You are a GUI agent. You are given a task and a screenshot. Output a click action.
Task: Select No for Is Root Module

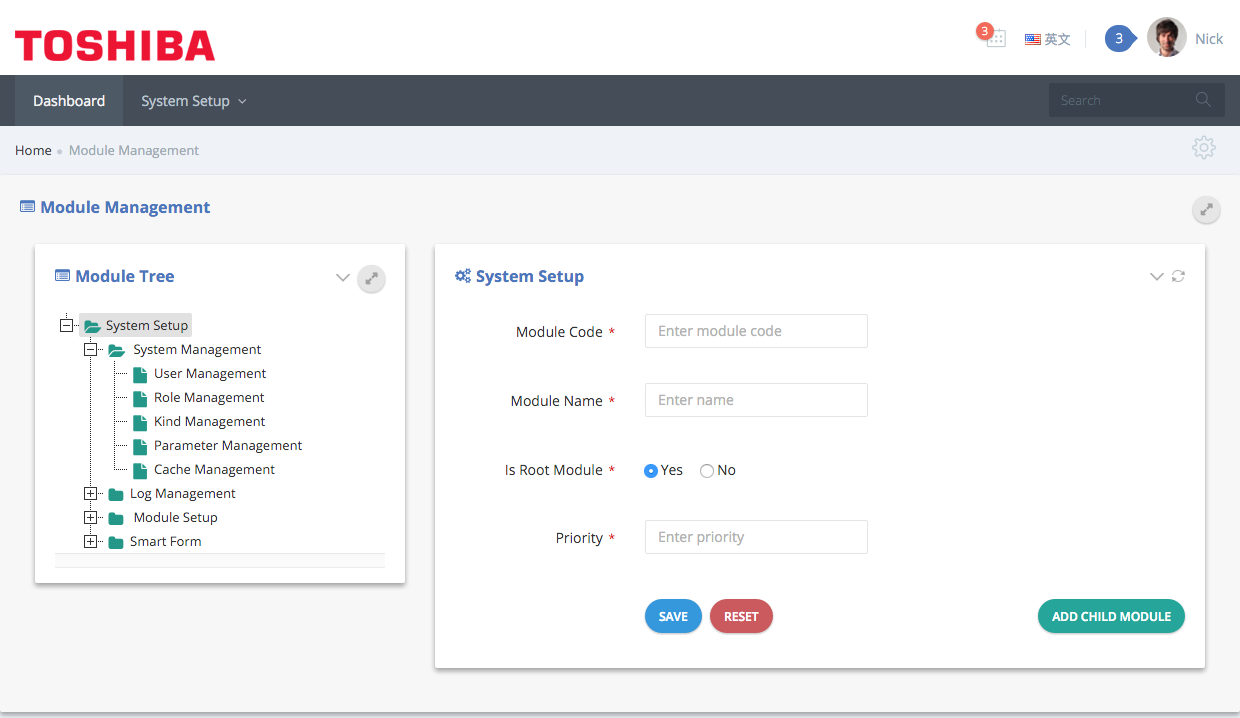pyautogui.click(x=707, y=471)
